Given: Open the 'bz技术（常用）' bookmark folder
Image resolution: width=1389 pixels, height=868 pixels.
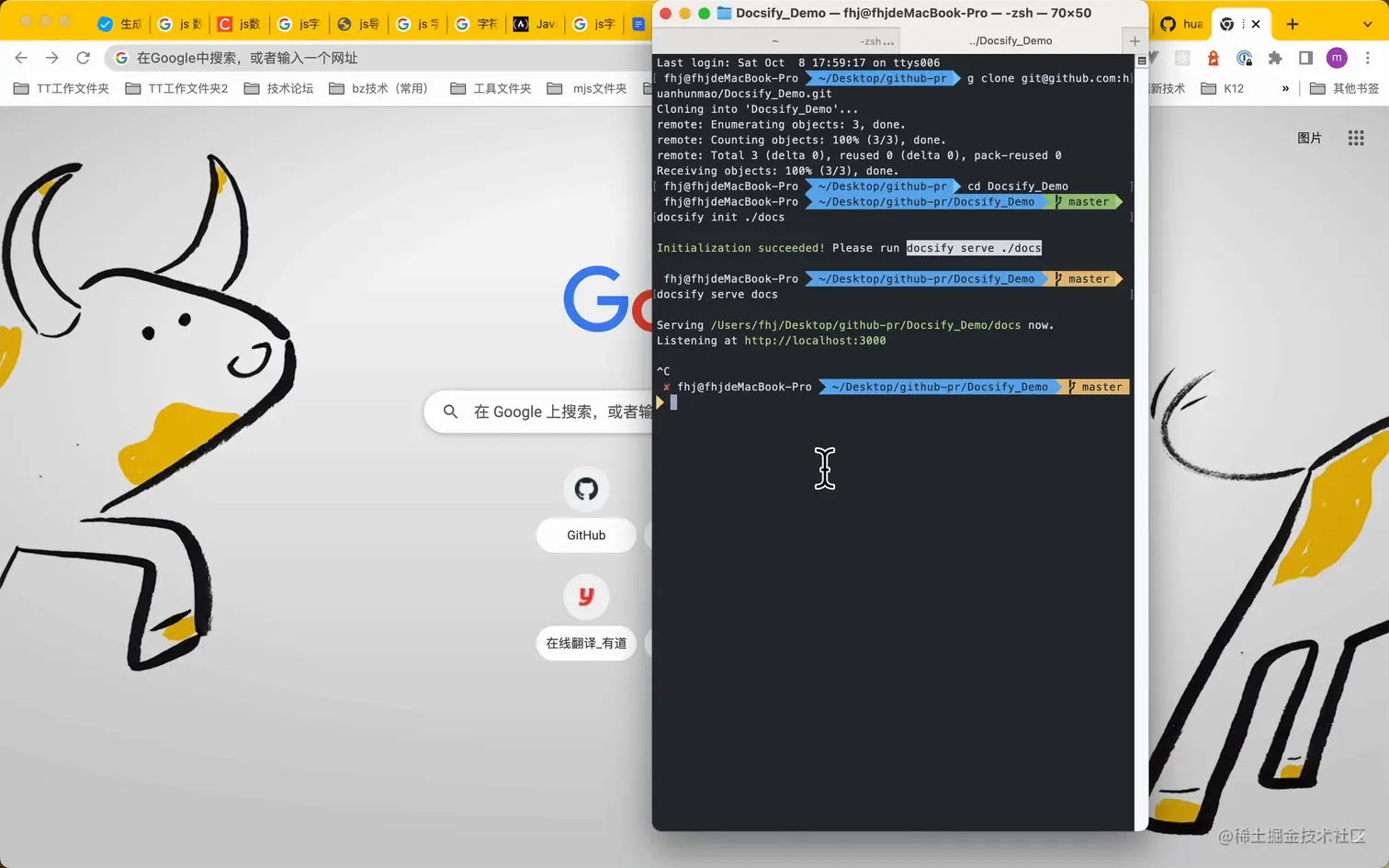Looking at the screenshot, I should pos(380,88).
